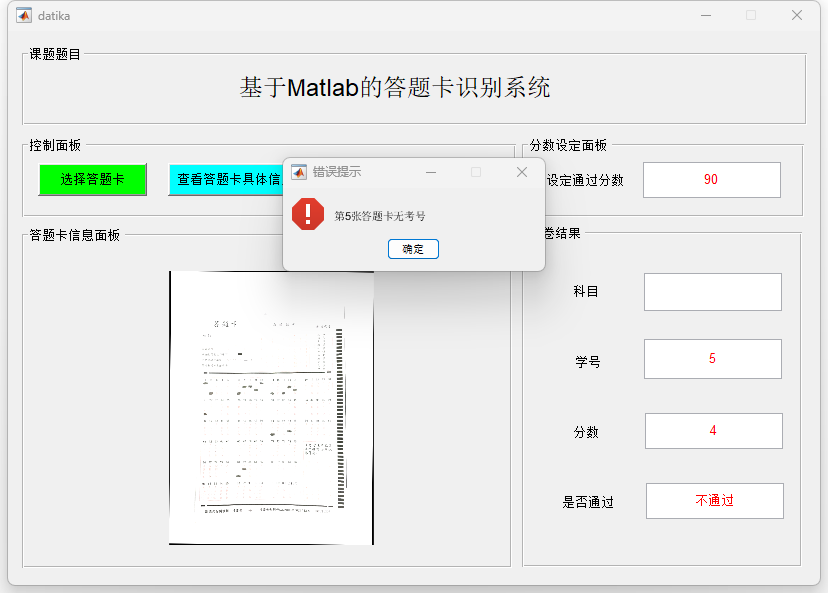Screen dimensions: 828x593
Task: Click the 错误提示 dialog title text
Action: click(337, 172)
